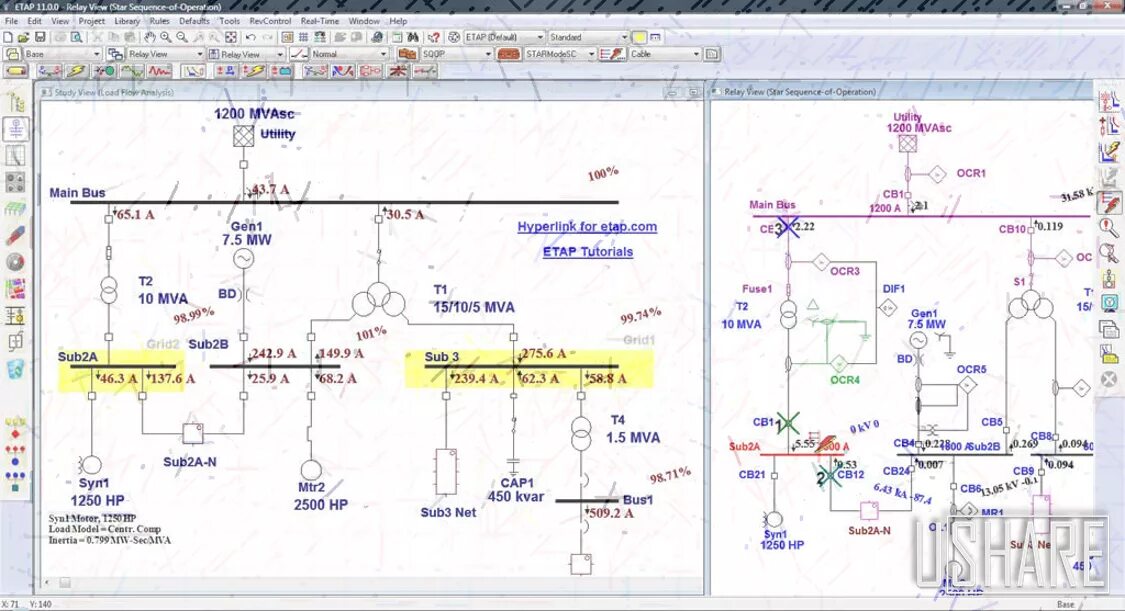The width and height of the screenshot is (1125, 611).
Task: Click the Zoom Out magnifier icon
Action: [182, 37]
